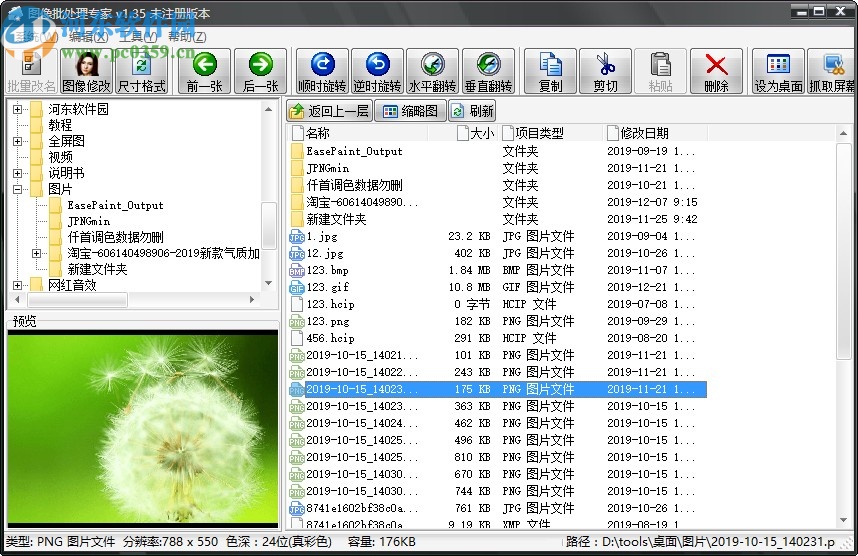Click the 复制 copy toolbar icon
Image resolution: width=858 pixels, height=556 pixels.
tap(550, 72)
